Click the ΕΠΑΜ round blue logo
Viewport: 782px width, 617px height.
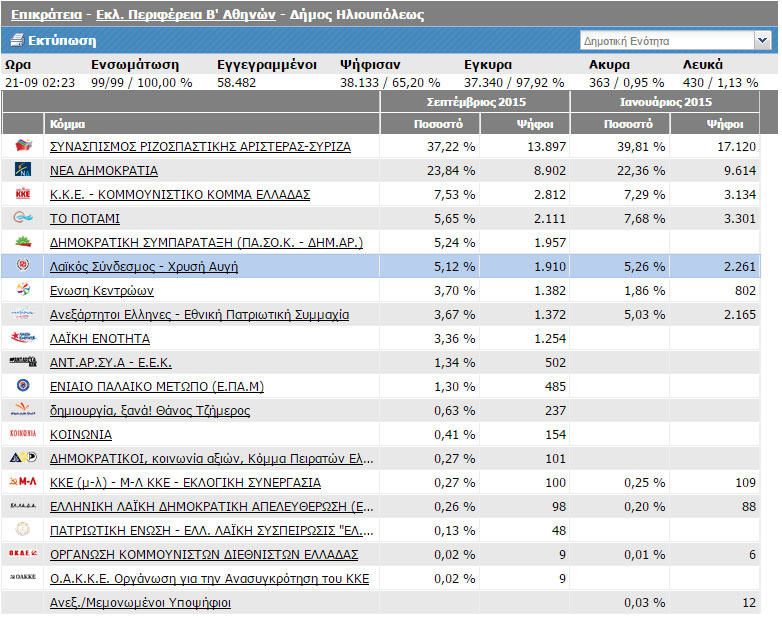click(x=22, y=386)
